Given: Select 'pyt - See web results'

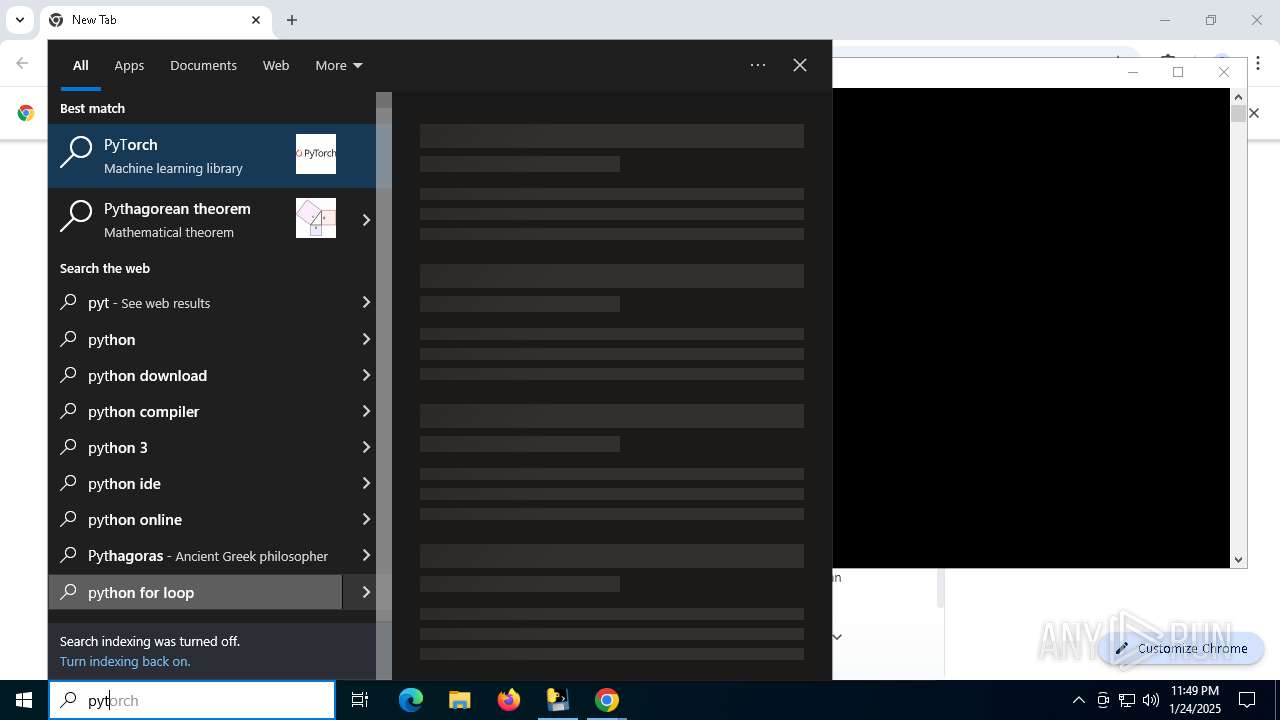Looking at the screenshot, I should click(195, 303).
